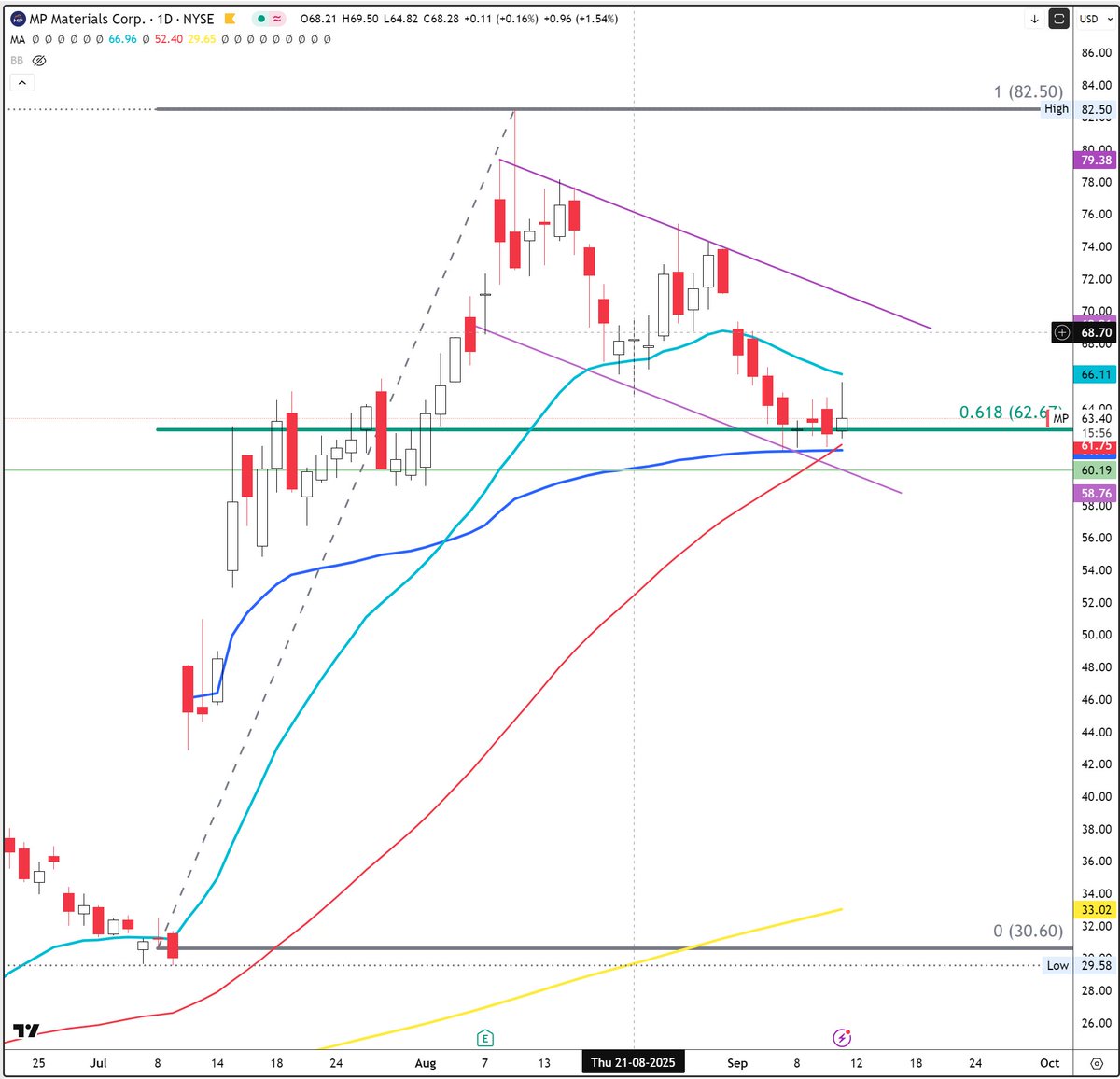Click the Thu 21-08-2025 date label

(x=633, y=1063)
